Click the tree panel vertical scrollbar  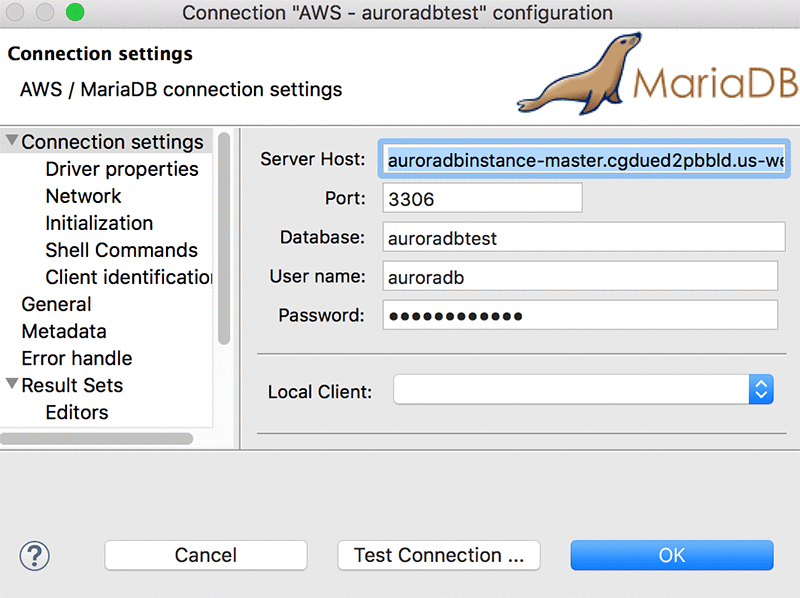[224, 238]
